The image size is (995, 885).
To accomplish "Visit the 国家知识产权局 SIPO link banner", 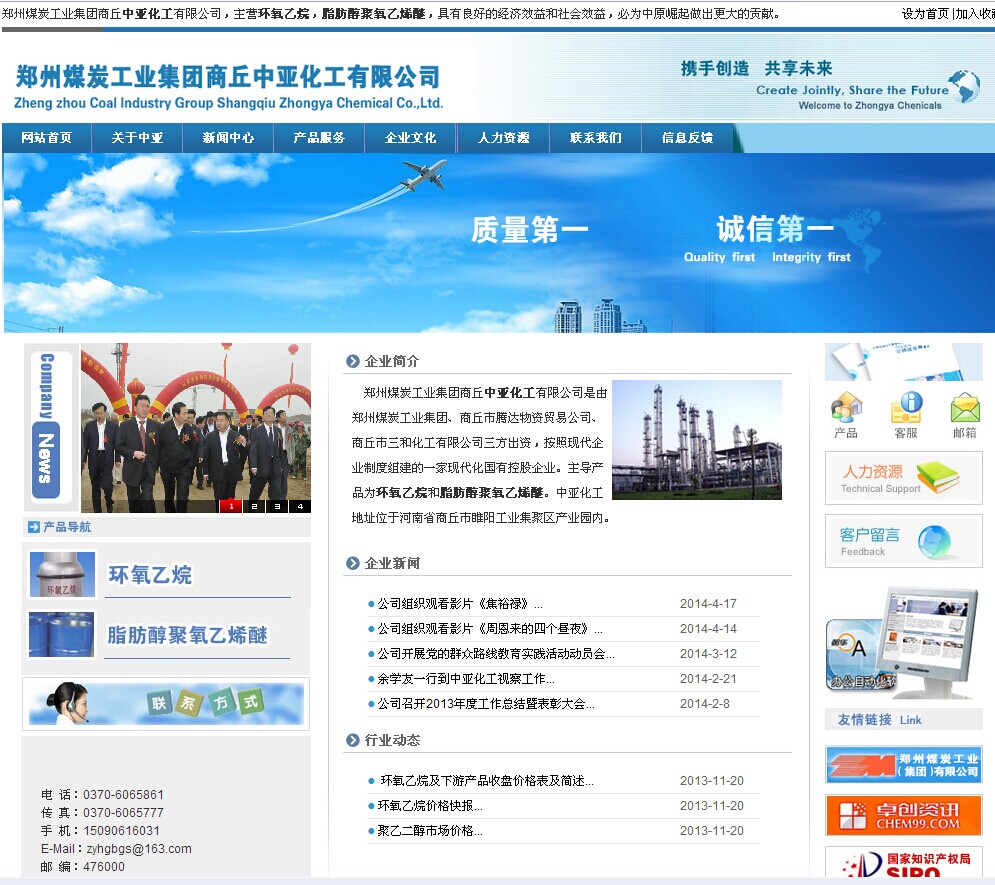I will click(904, 863).
